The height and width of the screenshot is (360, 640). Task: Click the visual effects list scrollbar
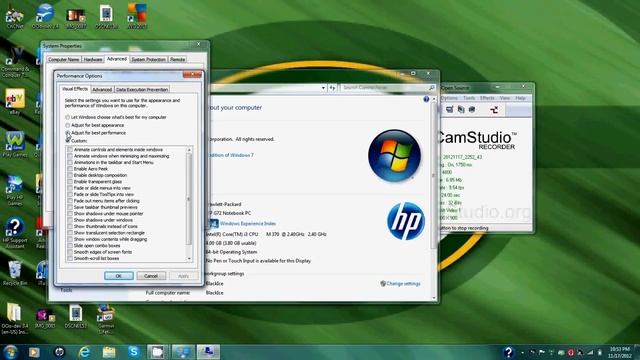pyautogui.click(x=189, y=199)
